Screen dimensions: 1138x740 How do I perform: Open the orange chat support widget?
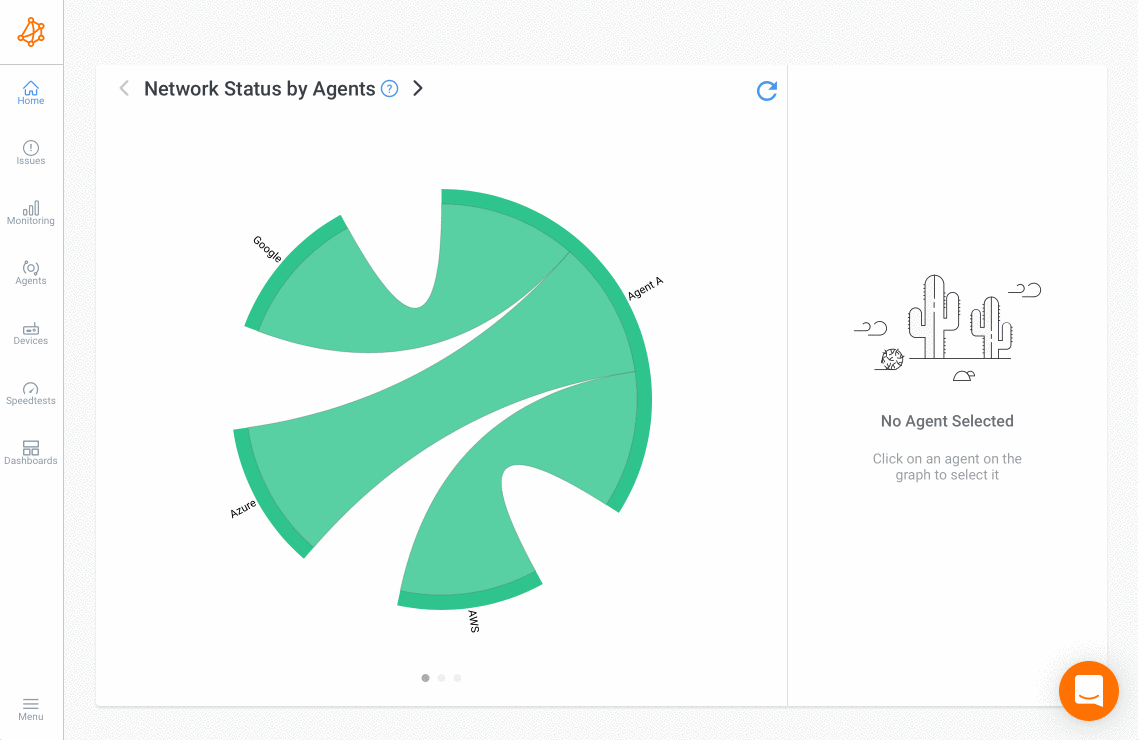point(1088,691)
